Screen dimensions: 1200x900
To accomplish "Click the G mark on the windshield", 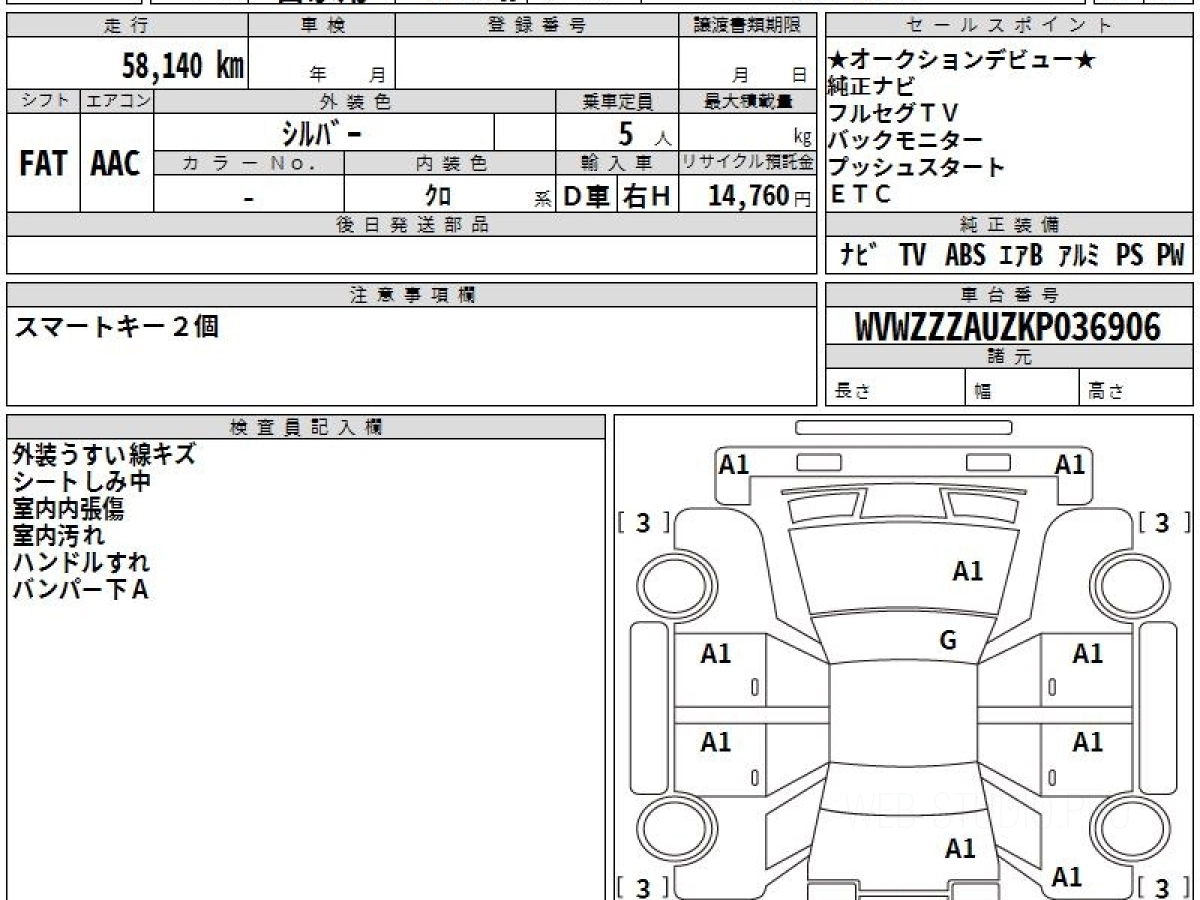I will click(948, 641).
